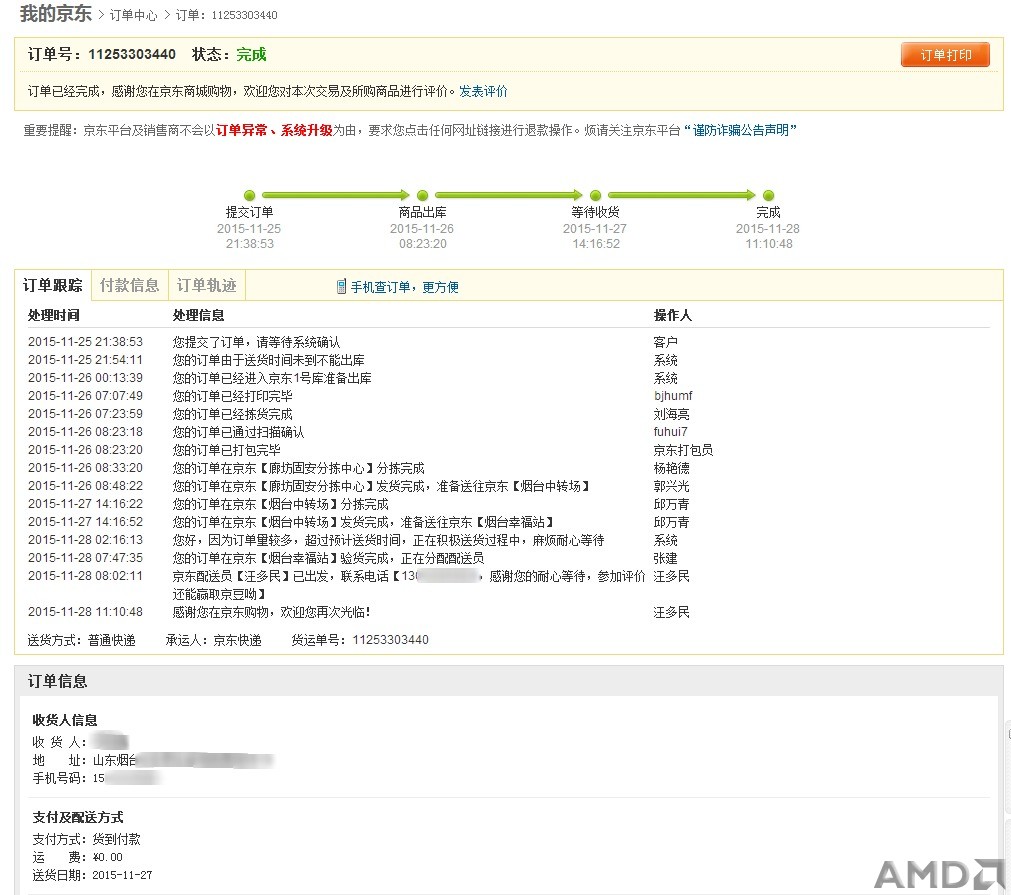1011x895 pixels.
Task: Click the green 完成 status label
Action: (251, 55)
